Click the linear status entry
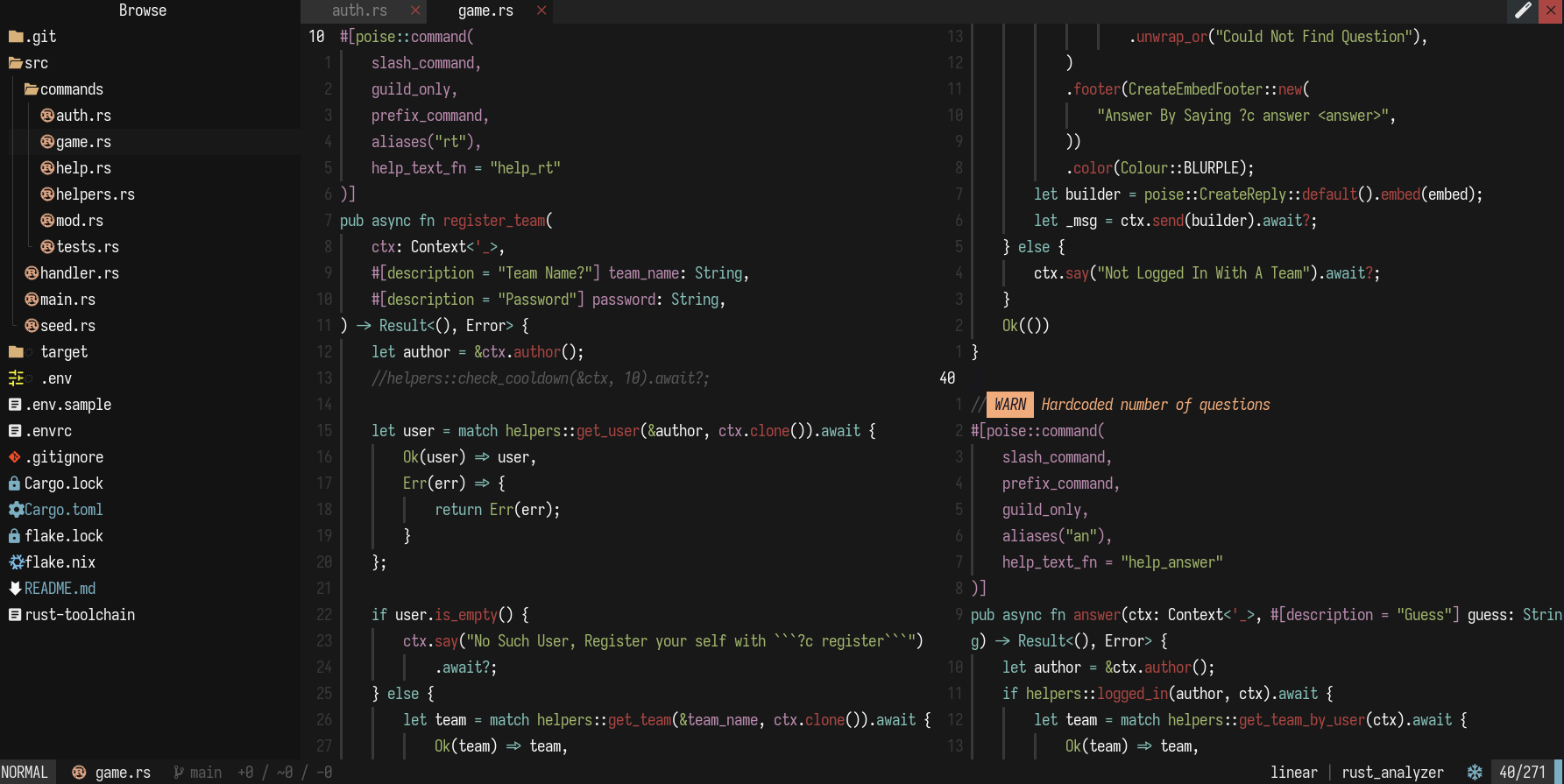Image resolution: width=1564 pixels, height=784 pixels. [1294, 773]
